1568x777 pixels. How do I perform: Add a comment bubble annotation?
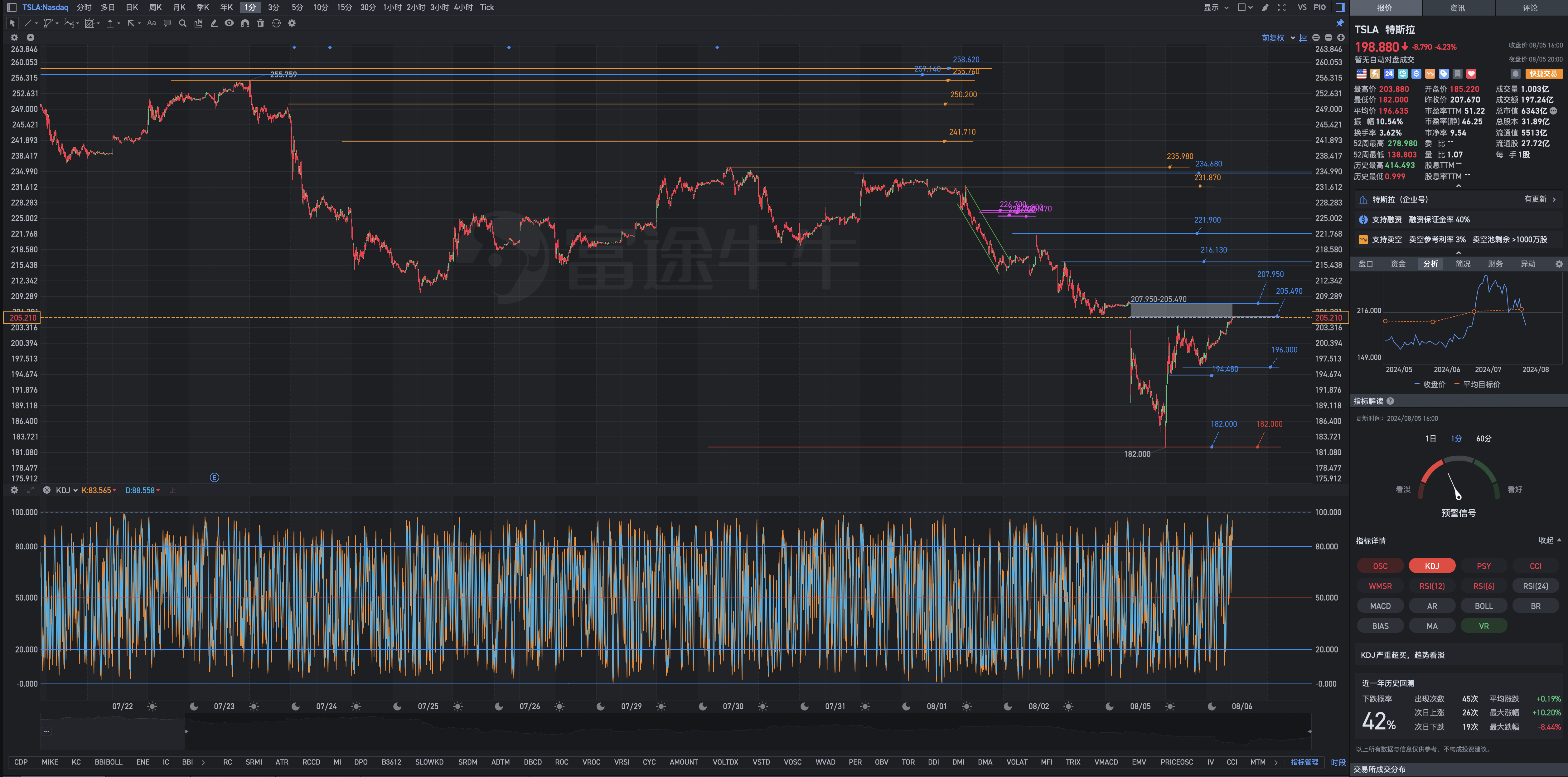click(167, 23)
